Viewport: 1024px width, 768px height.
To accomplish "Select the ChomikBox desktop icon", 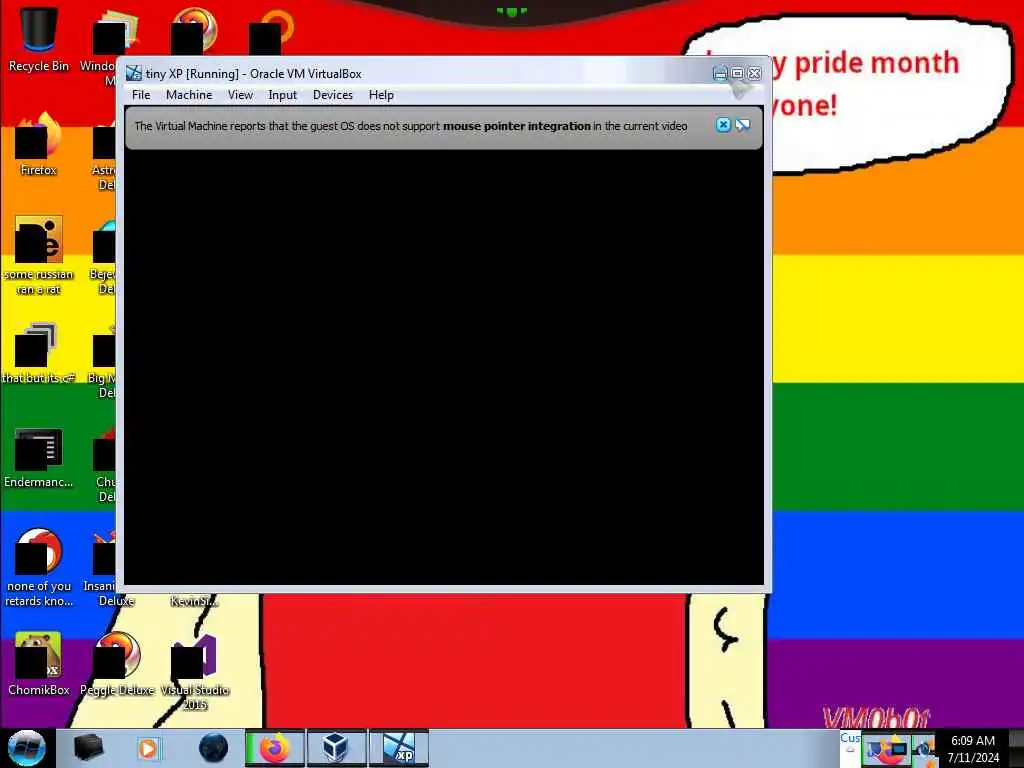I will click(39, 663).
